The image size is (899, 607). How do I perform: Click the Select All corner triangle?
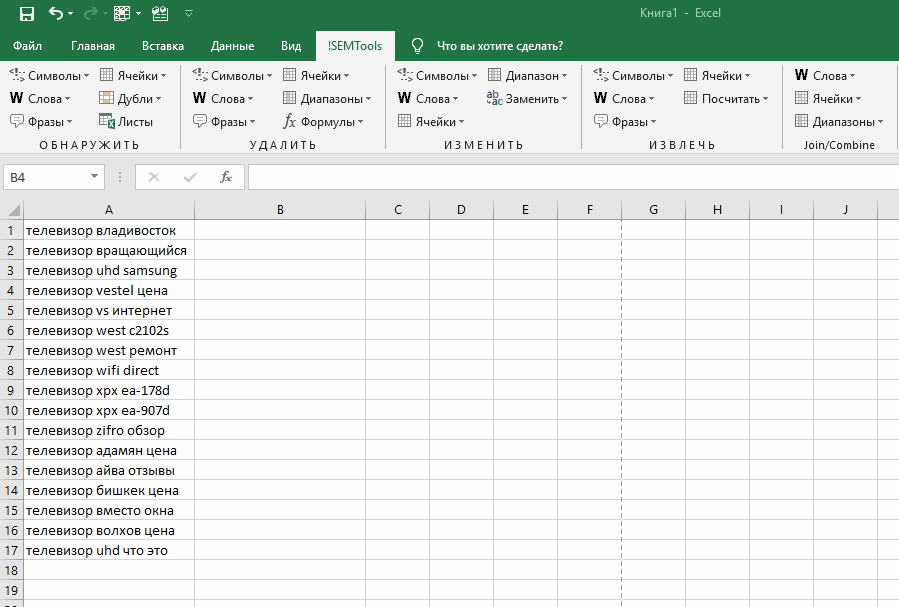pos(12,209)
